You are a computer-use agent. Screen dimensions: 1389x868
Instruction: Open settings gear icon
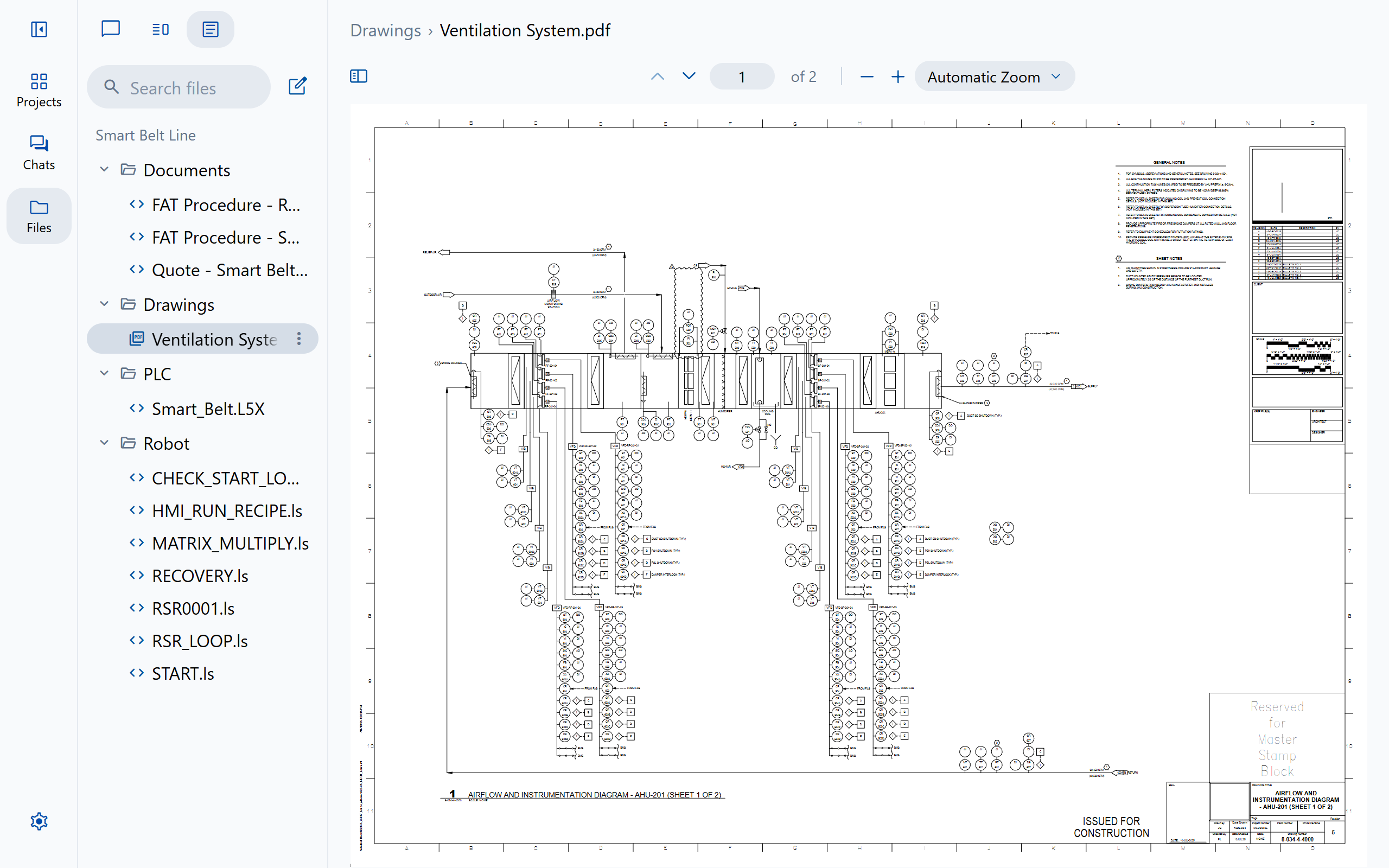click(39, 821)
